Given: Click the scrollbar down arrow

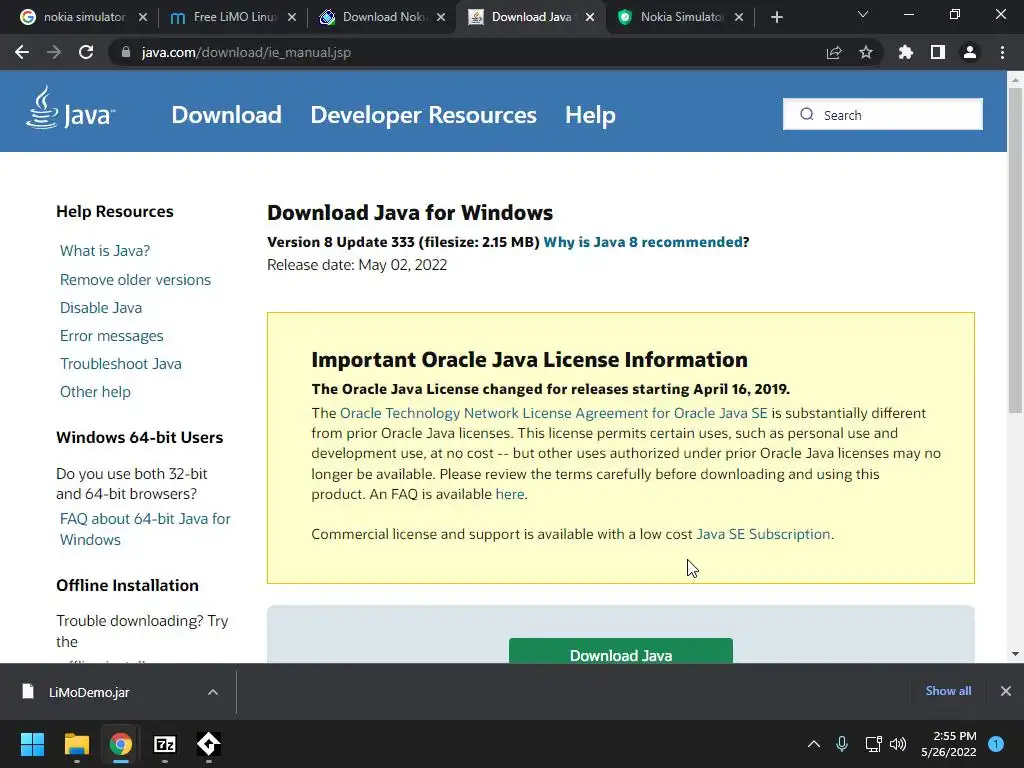Looking at the screenshot, I should (x=1015, y=654).
